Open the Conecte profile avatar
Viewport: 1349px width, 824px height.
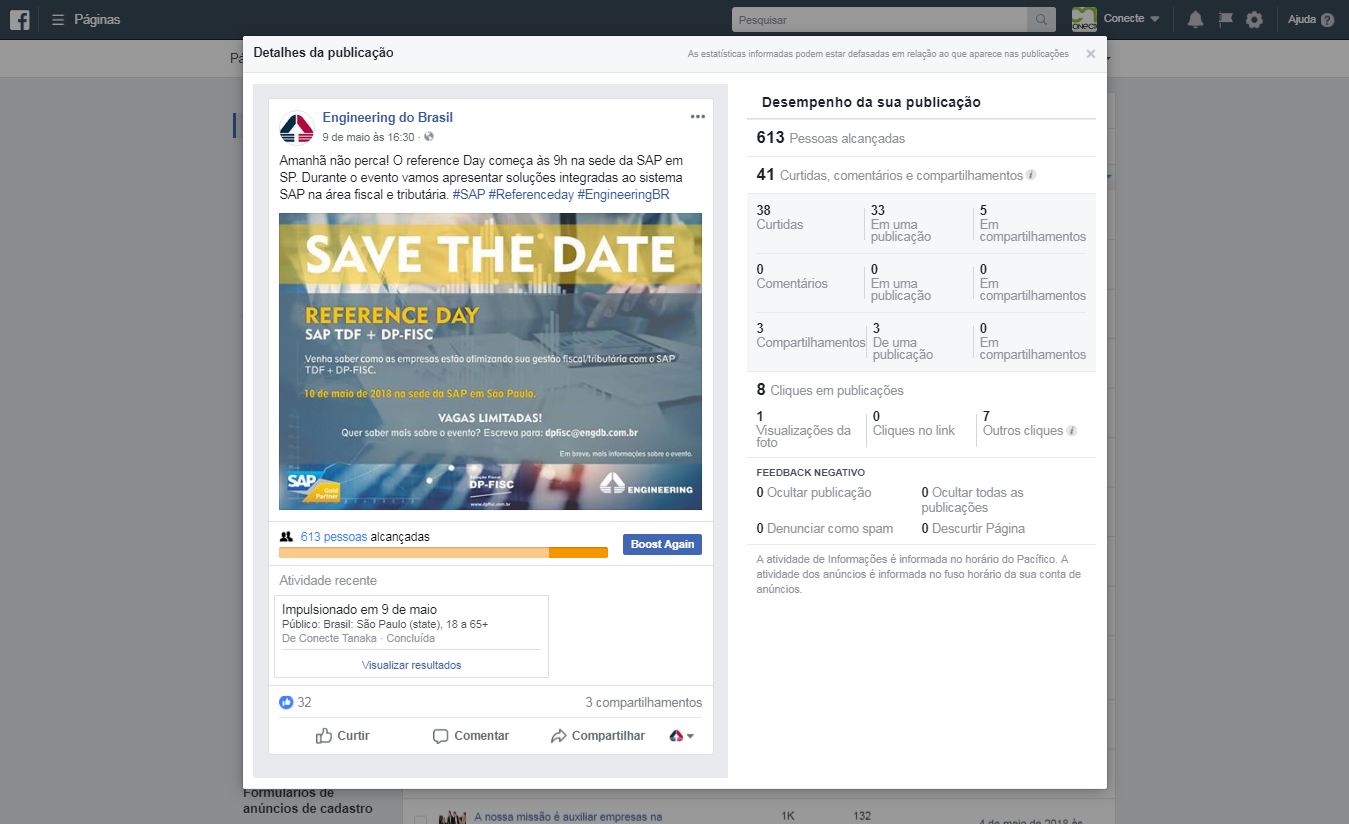(x=1084, y=19)
